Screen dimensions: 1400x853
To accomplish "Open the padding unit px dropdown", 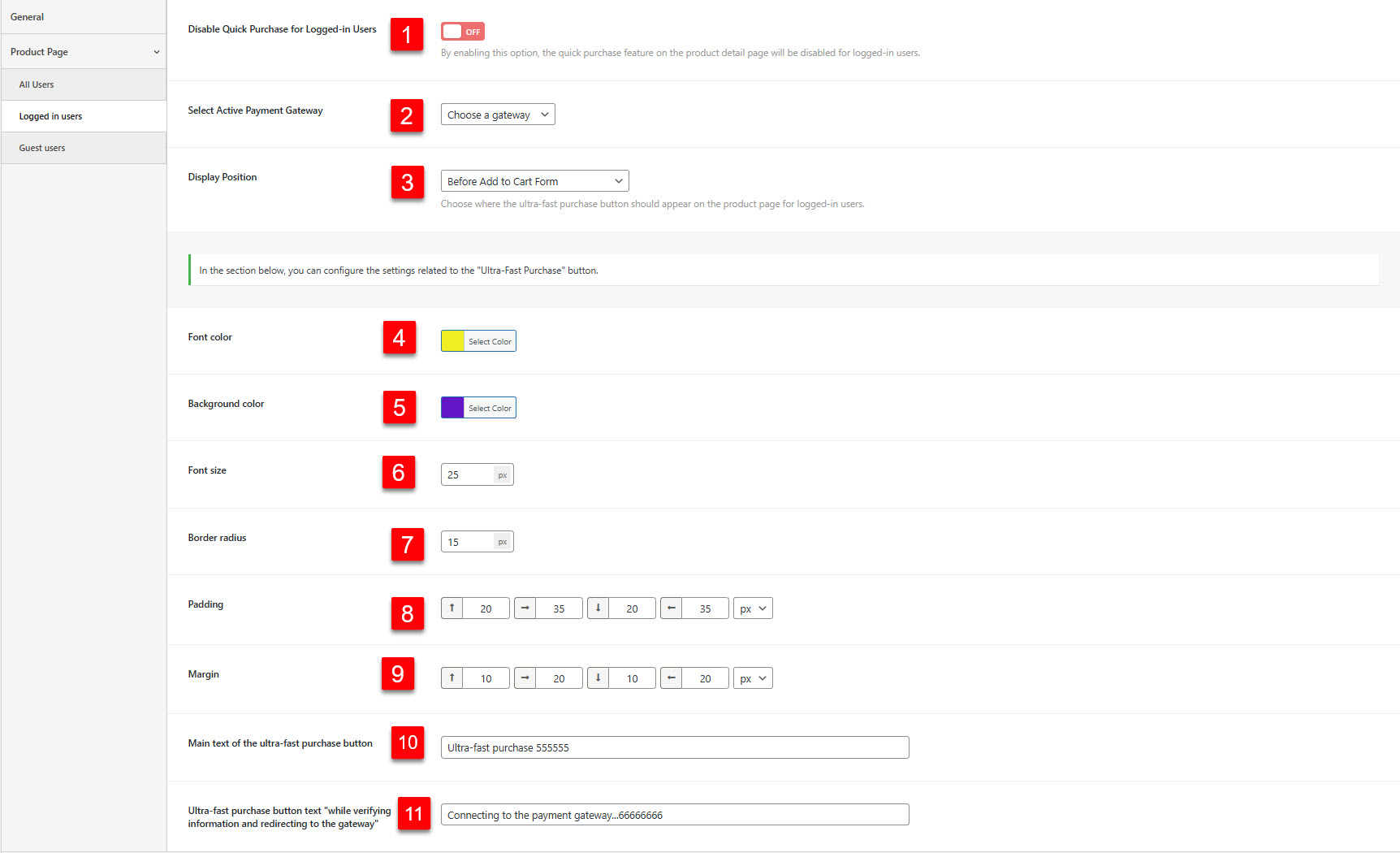I will tap(753, 608).
